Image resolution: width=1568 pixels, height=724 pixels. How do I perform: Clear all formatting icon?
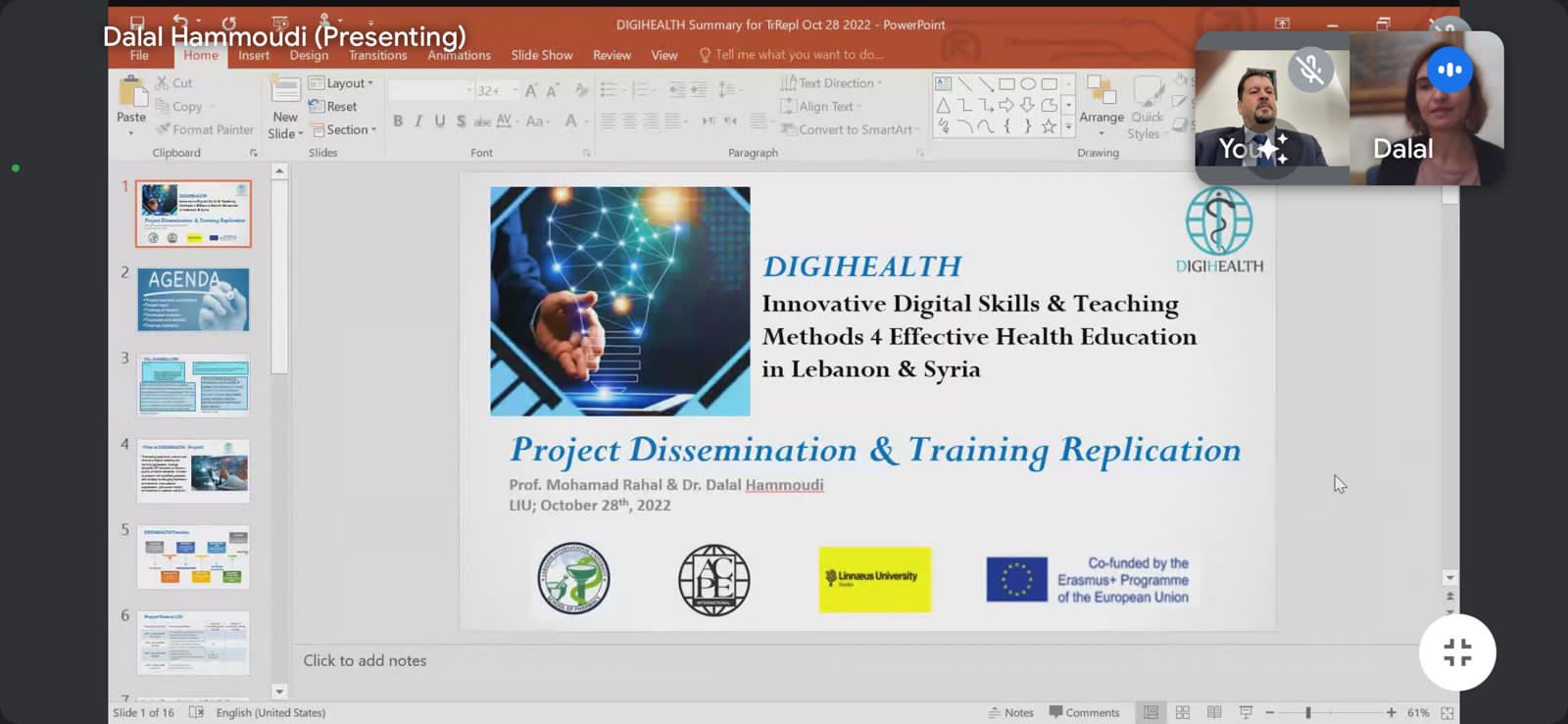[x=582, y=90]
